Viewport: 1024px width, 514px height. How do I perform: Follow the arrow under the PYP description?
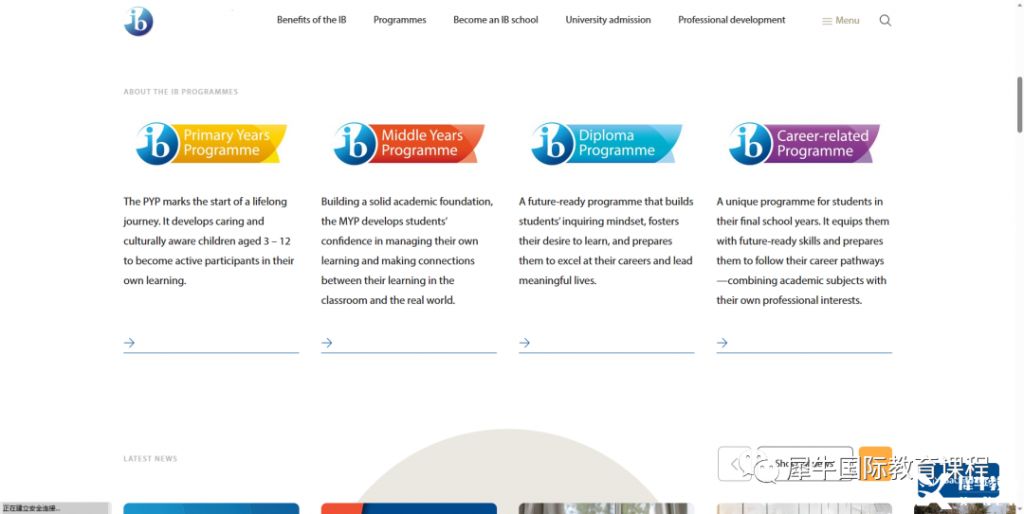[129, 343]
